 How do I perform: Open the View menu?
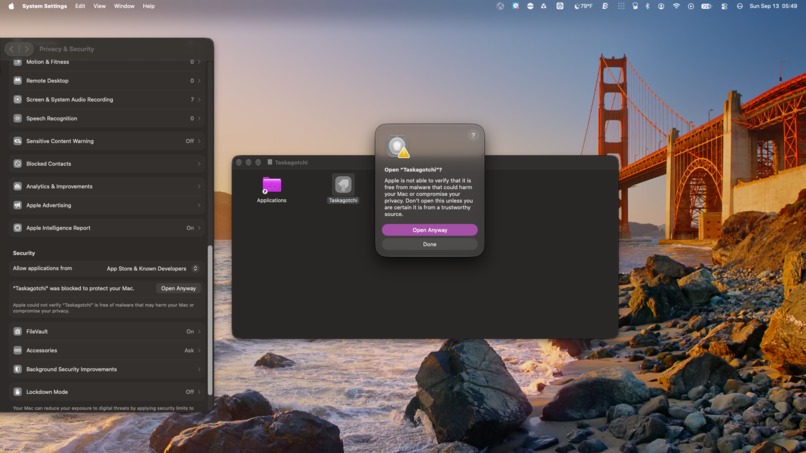99,6
